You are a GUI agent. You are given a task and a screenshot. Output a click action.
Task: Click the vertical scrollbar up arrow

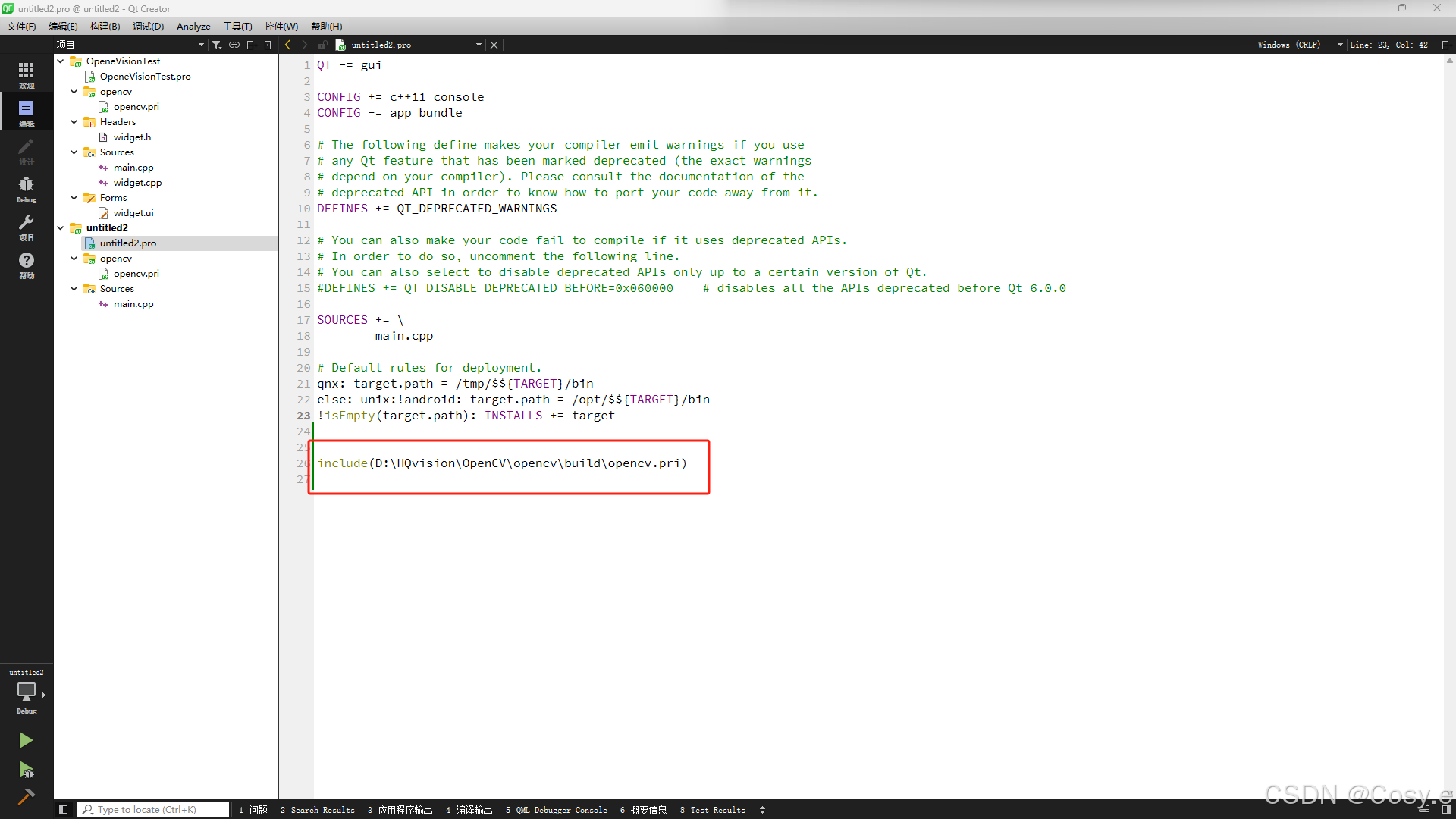[1450, 61]
